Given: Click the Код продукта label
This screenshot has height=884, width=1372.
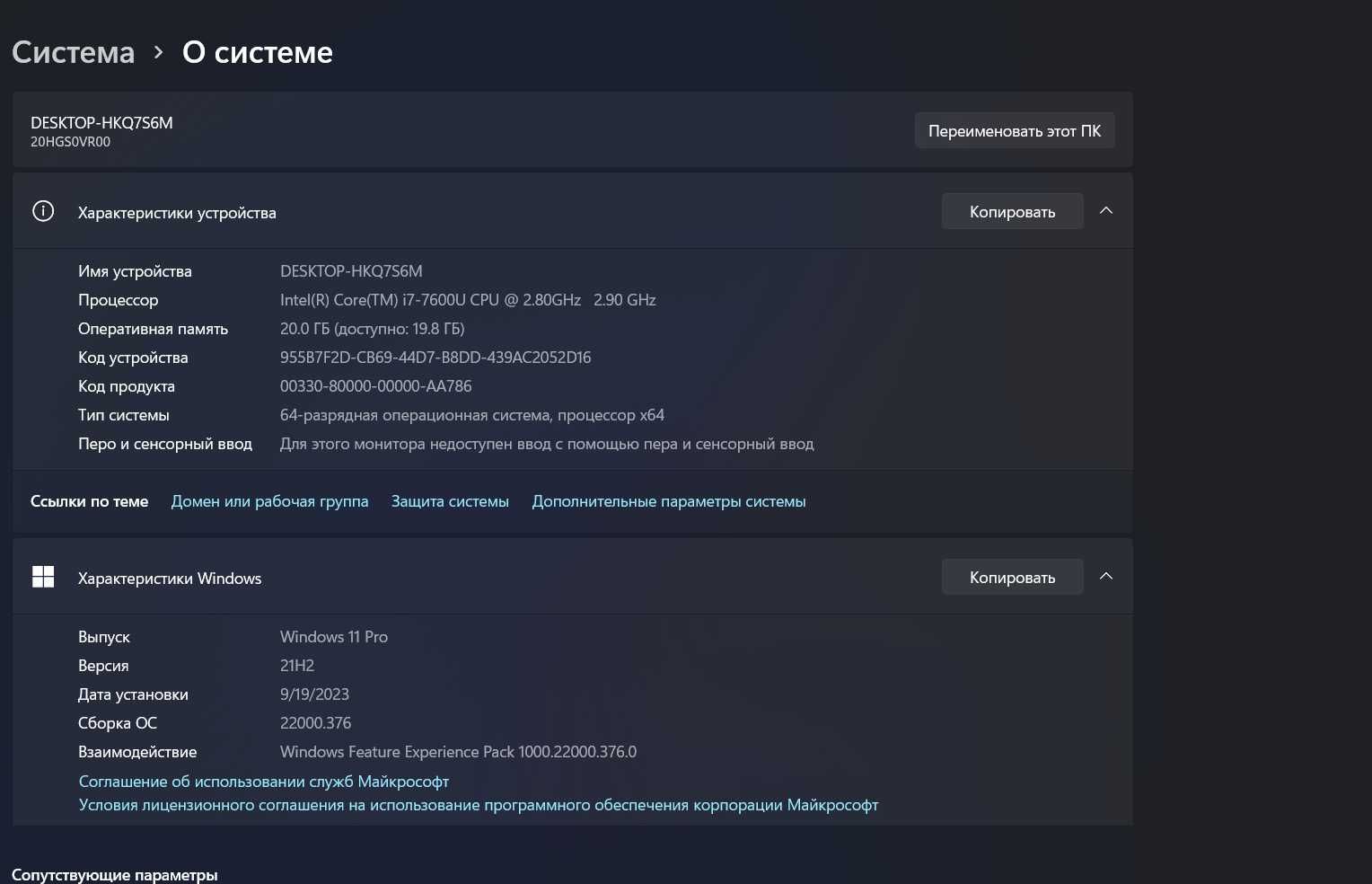Looking at the screenshot, I should click(x=127, y=386).
